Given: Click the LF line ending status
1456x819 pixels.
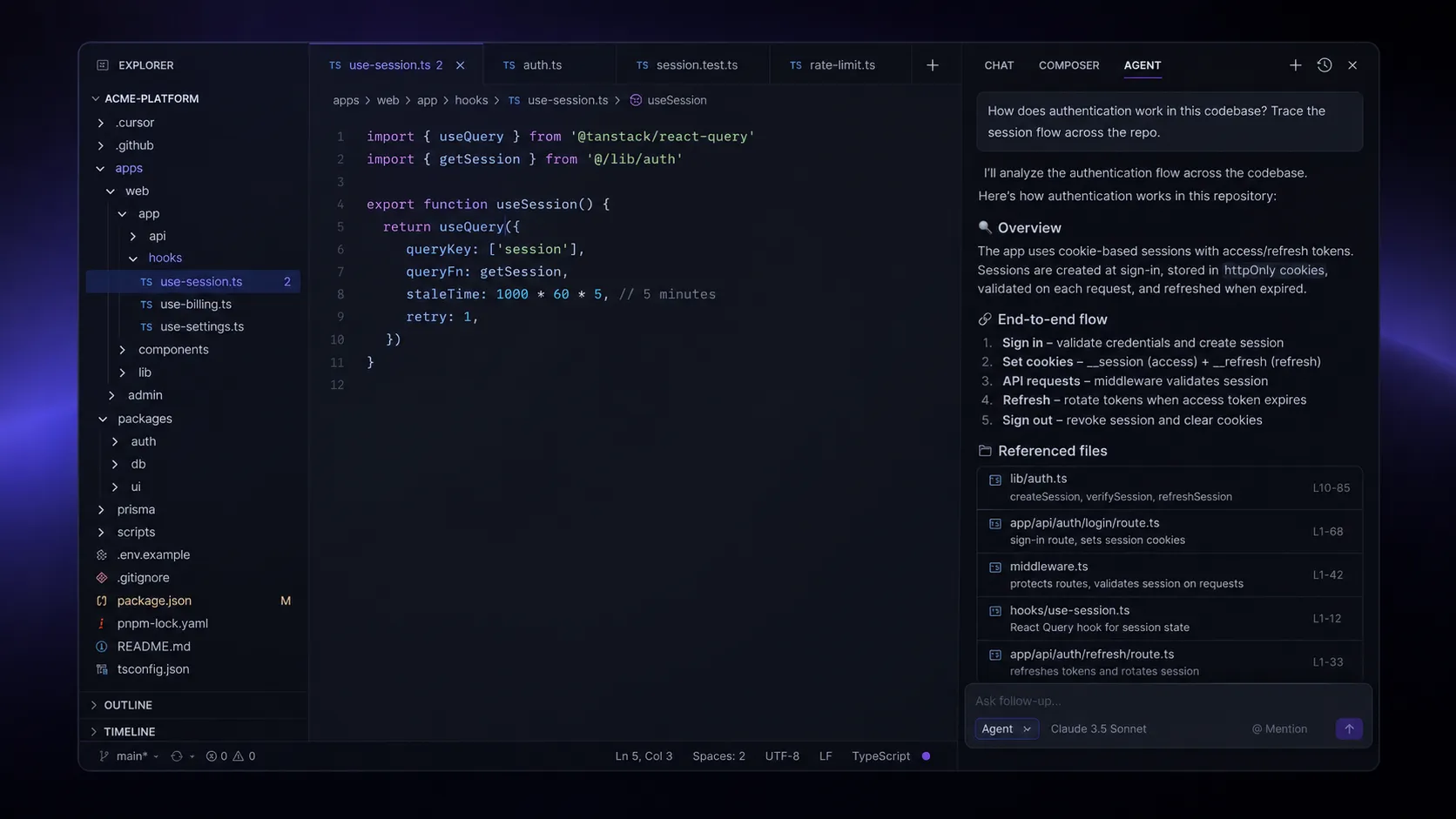Looking at the screenshot, I should (826, 756).
